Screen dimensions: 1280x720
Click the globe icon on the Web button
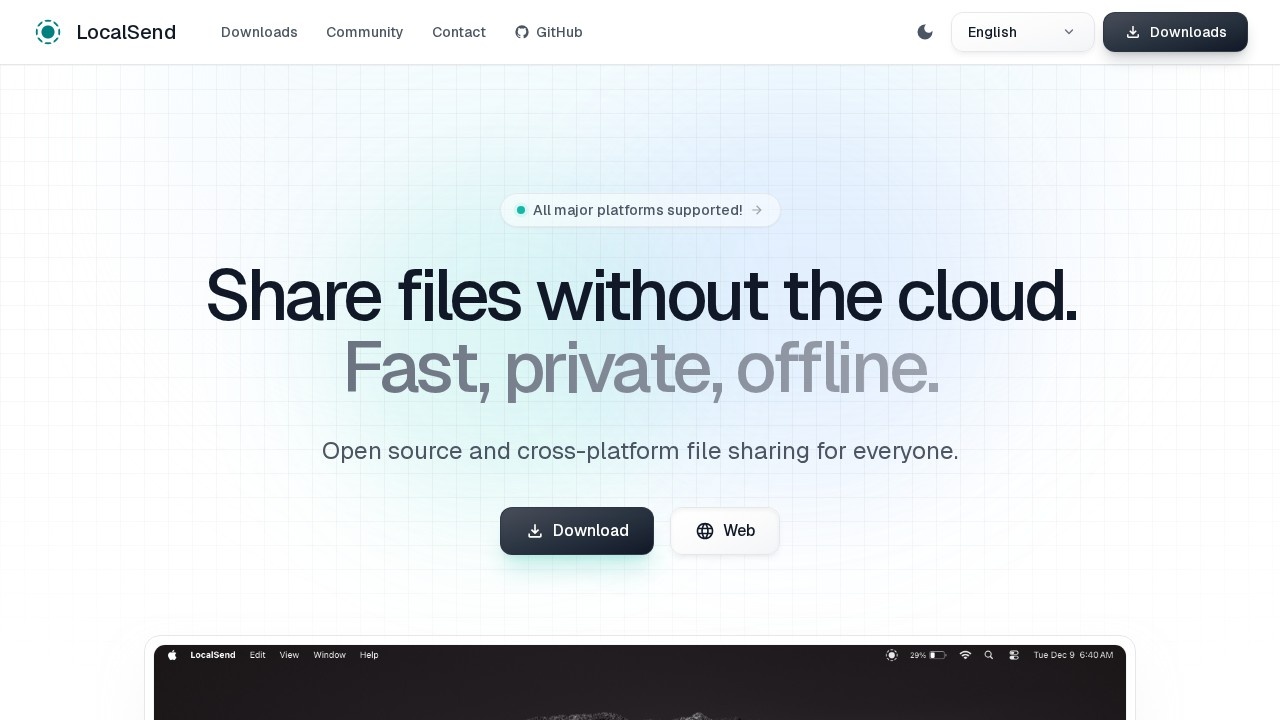point(705,531)
